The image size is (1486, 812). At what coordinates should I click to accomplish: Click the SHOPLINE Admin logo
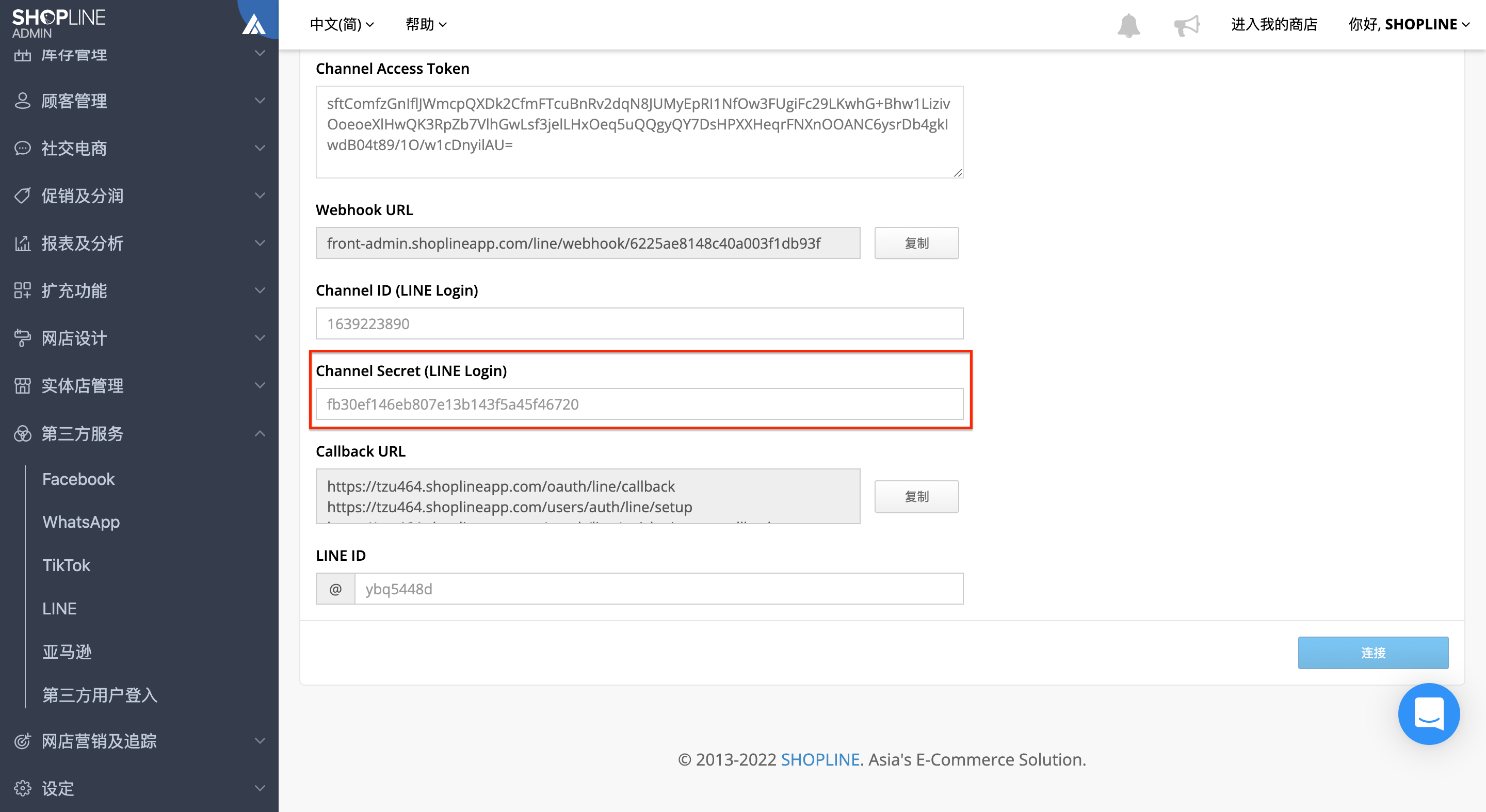tap(58, 23)
